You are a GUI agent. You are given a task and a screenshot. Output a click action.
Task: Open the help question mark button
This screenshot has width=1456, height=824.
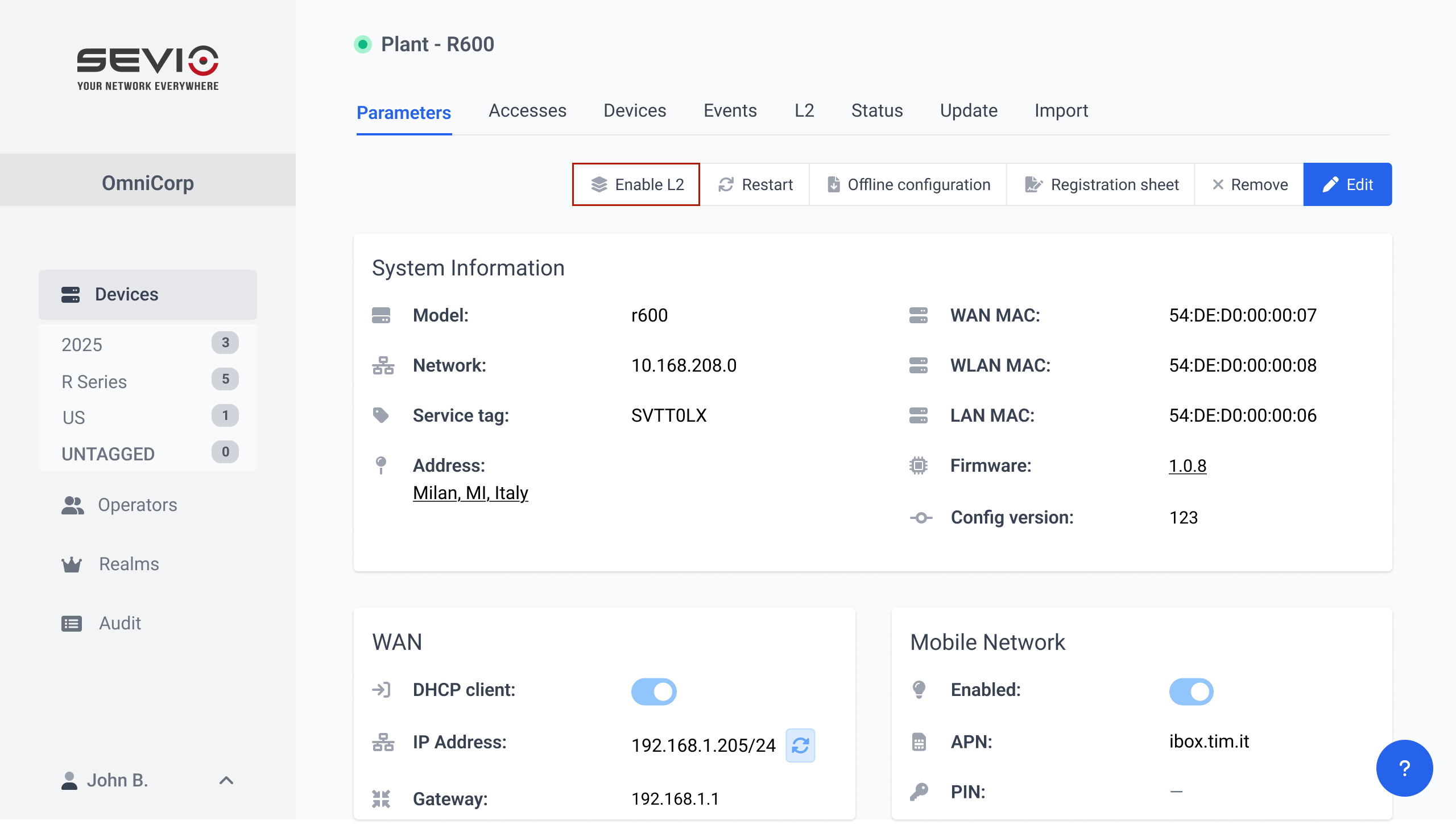(x=1404, y=768)
